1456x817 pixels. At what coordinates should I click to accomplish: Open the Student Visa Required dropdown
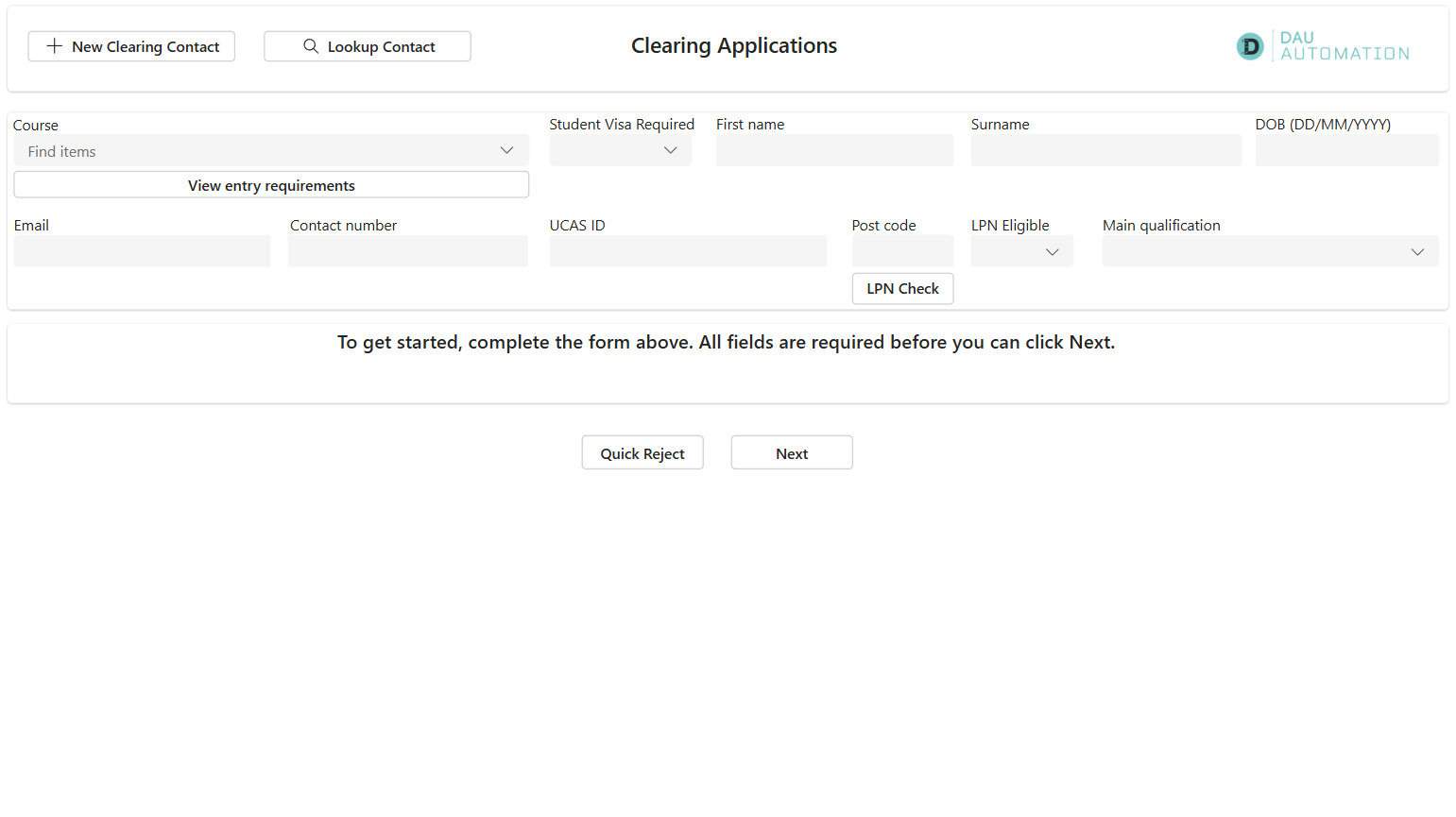pos(670,149)
